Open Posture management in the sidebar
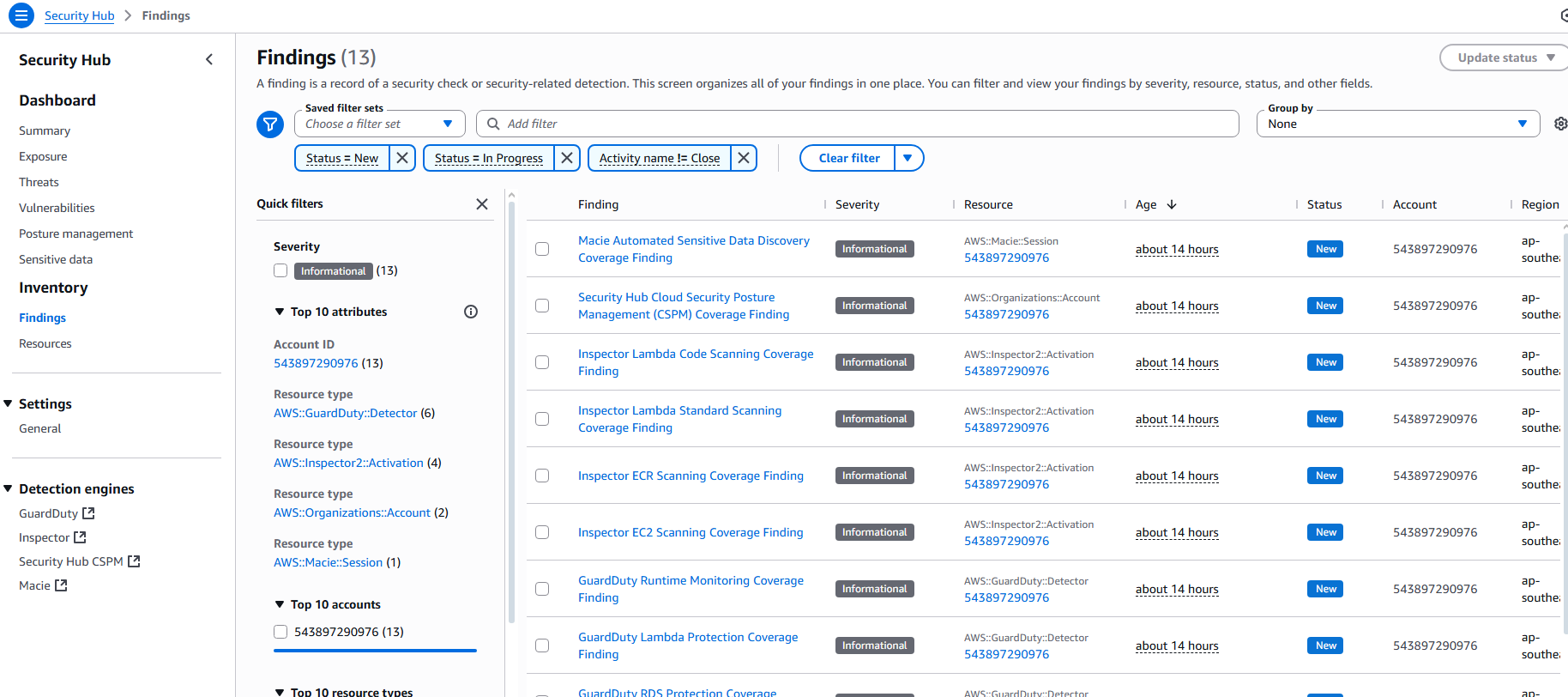The height and width of the screenshot is (697, 1568). pos(76,233)
